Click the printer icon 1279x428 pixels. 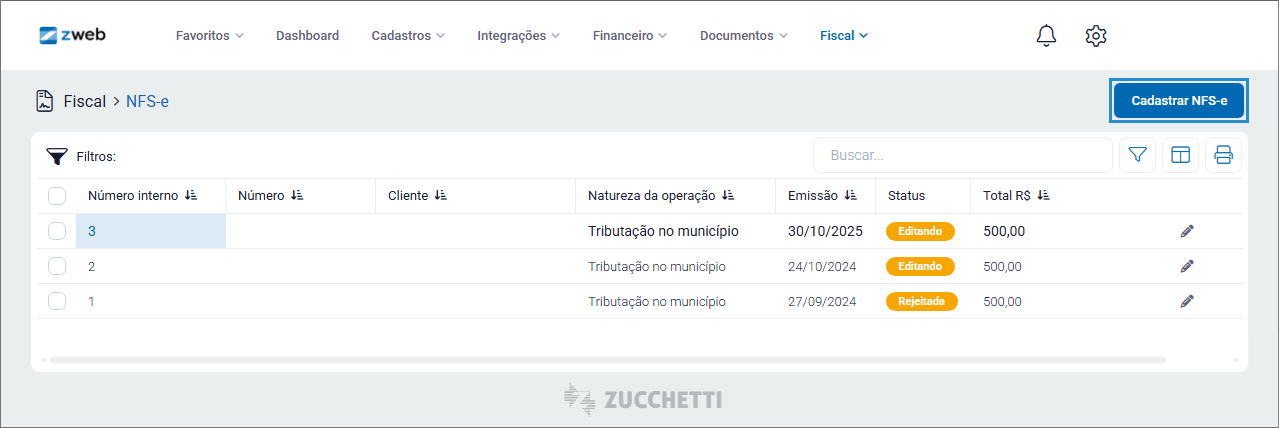(1223, 155)
